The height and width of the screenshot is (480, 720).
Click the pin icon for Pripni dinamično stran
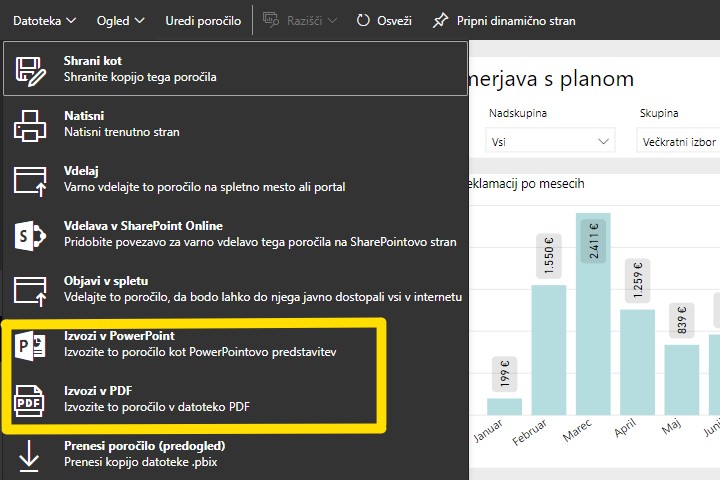pyautogui.click(x=440, y=20)
